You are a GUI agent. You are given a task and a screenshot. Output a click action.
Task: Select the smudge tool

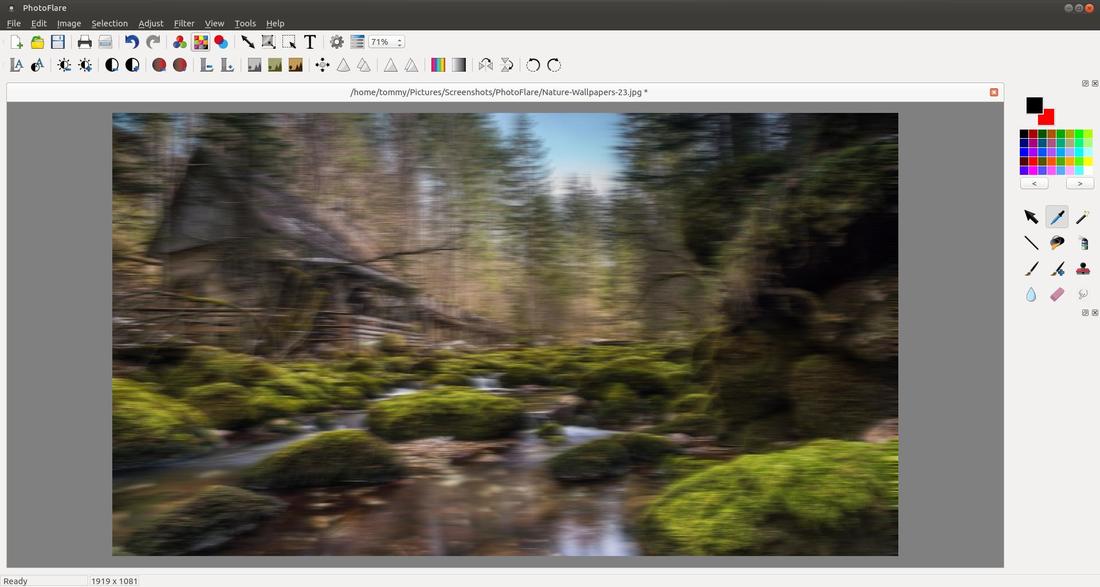click(x=1082, y=295)
